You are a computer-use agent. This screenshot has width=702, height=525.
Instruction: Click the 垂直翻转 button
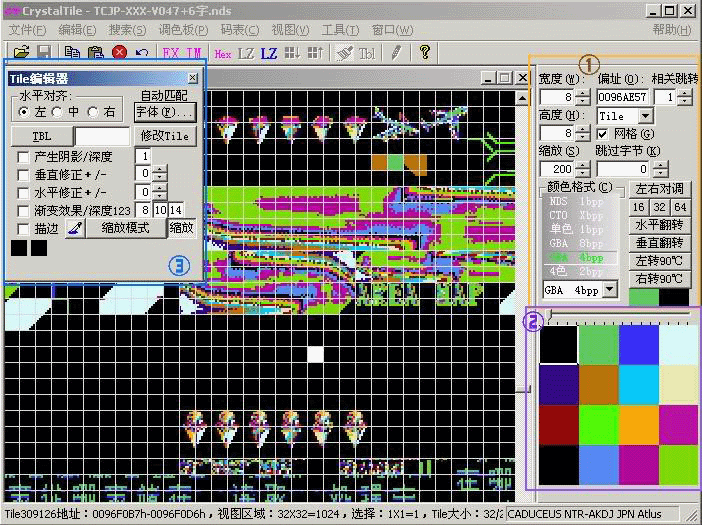click(659, 243)
